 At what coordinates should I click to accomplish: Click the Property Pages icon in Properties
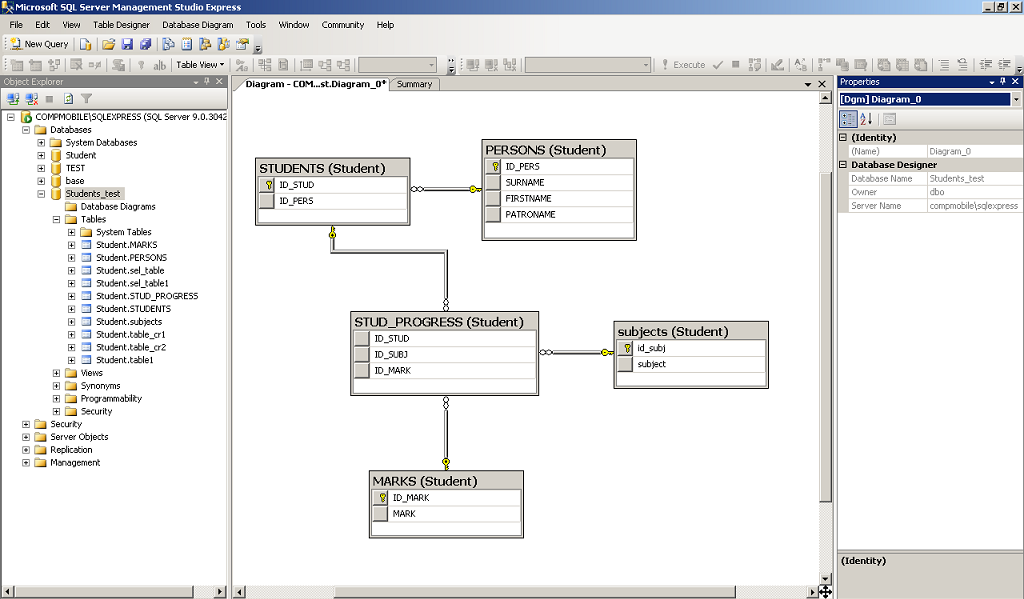pyautogui.click(x=889, y=119)
